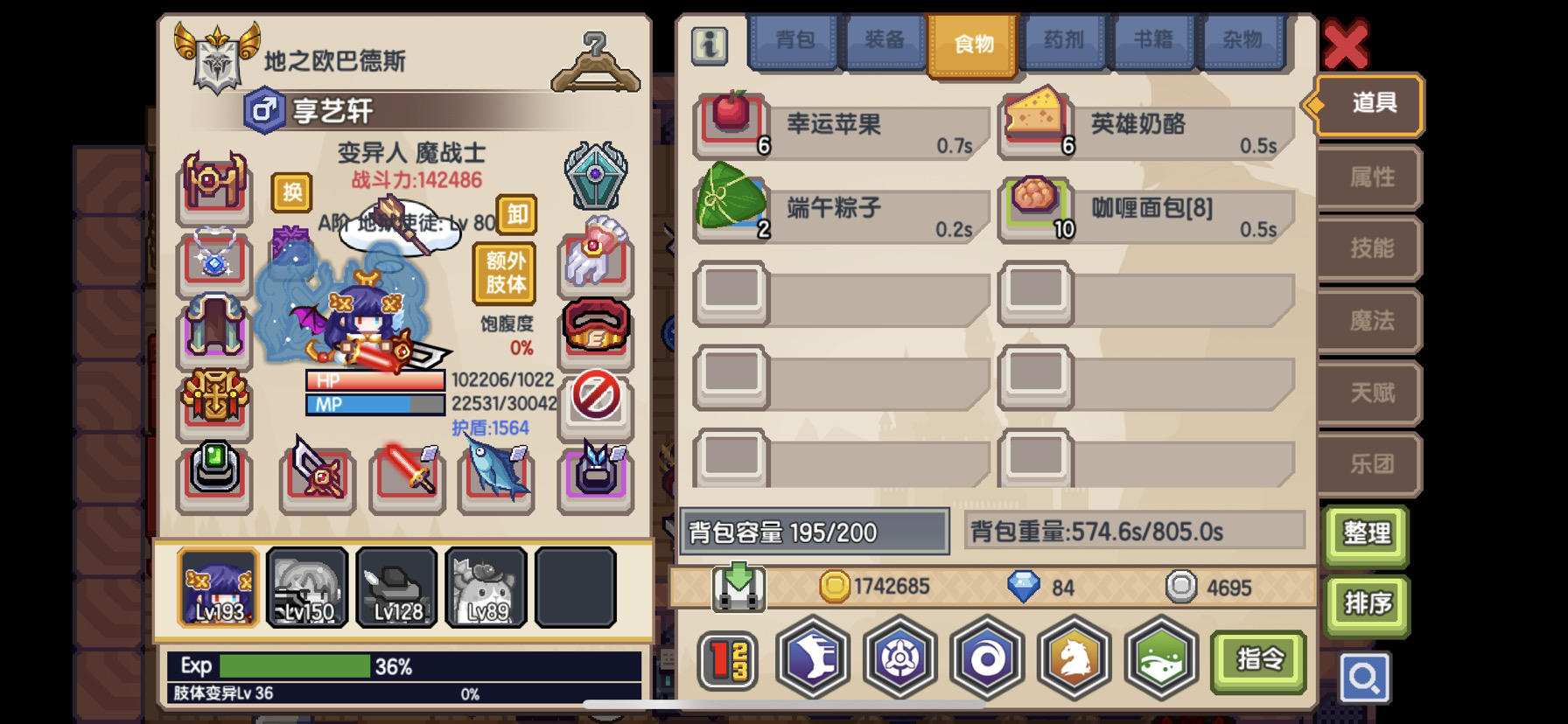Image resolution: width=1568 pixels, height=724 pixels.
Task: Click the 整理 organize button
Action: point(1367,533)
